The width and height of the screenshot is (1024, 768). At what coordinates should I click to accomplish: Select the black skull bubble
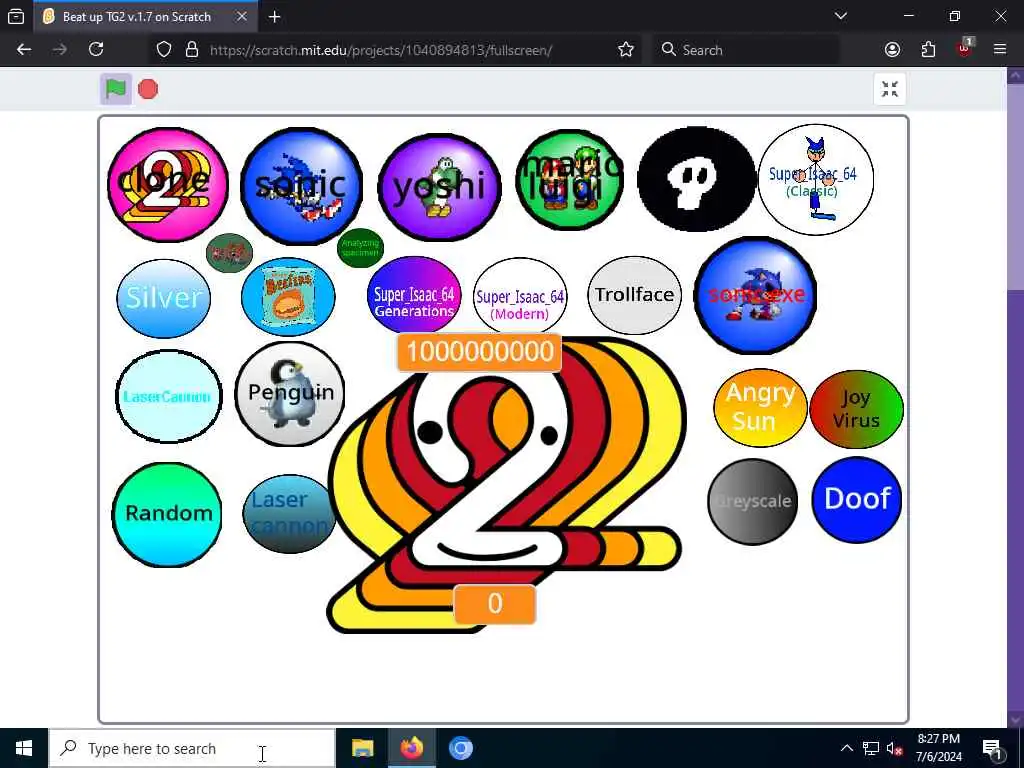coord(696,179)
